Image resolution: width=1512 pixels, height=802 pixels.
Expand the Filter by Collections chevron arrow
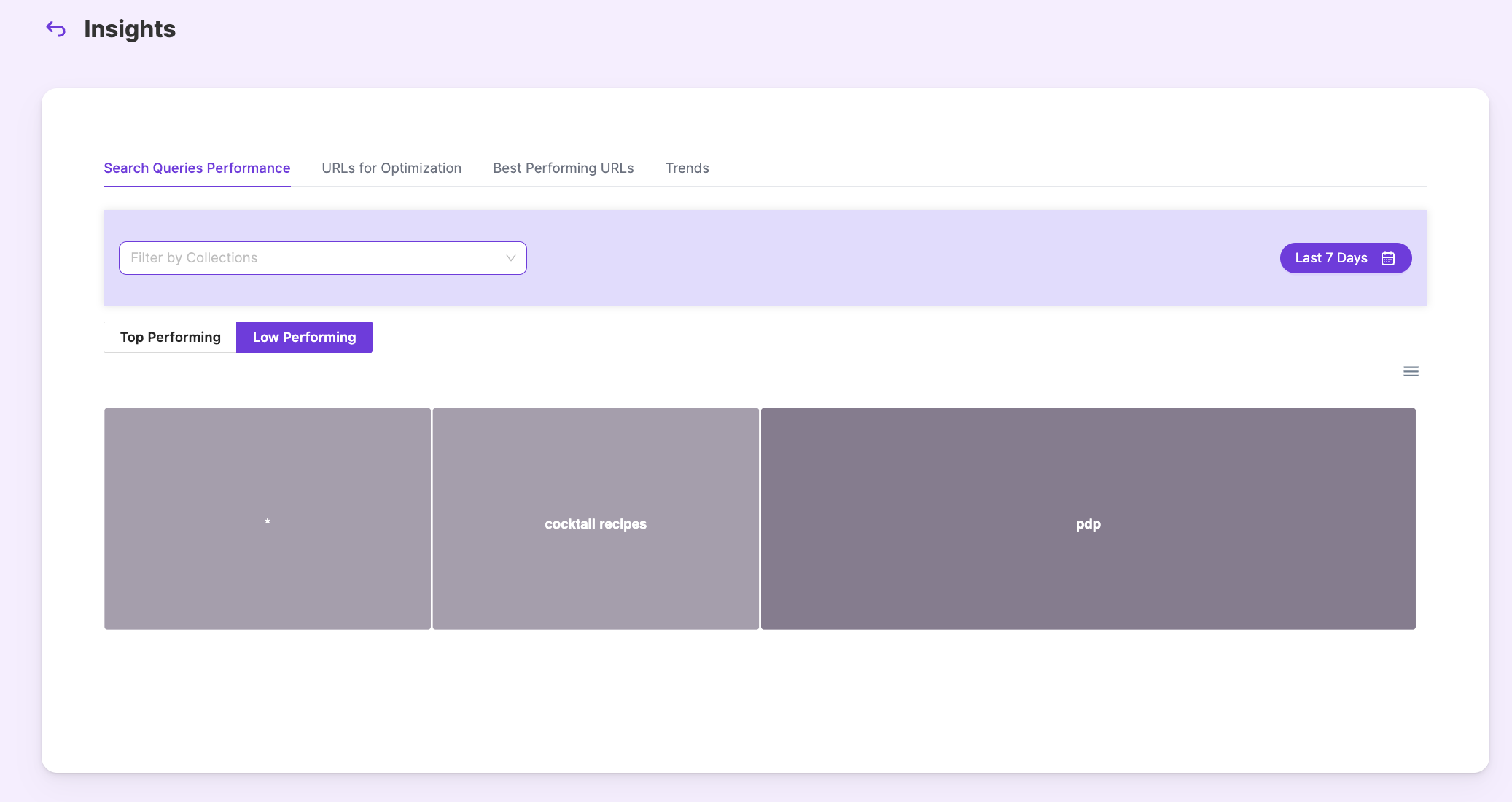[510, 258]
